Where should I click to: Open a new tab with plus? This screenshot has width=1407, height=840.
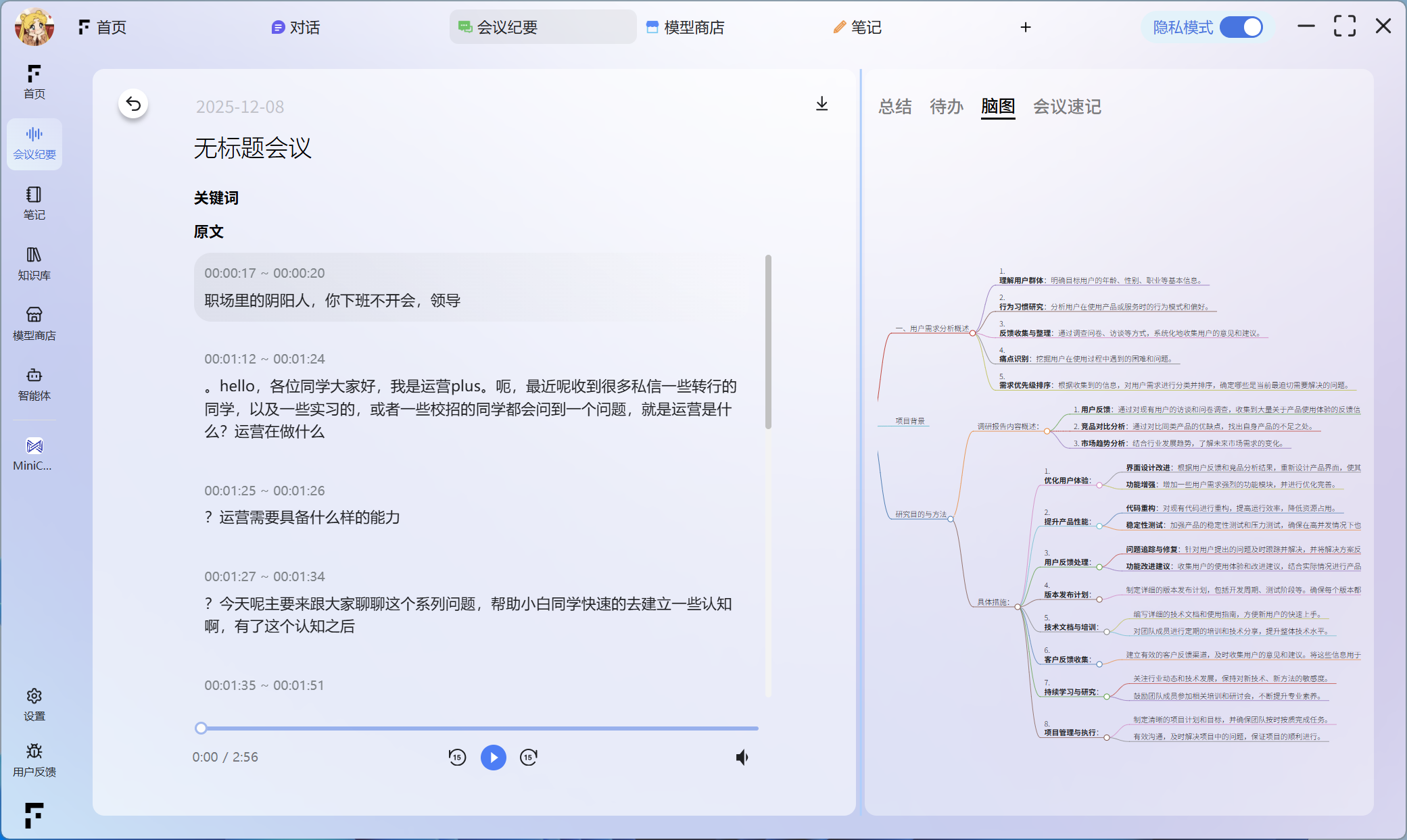1025,27
